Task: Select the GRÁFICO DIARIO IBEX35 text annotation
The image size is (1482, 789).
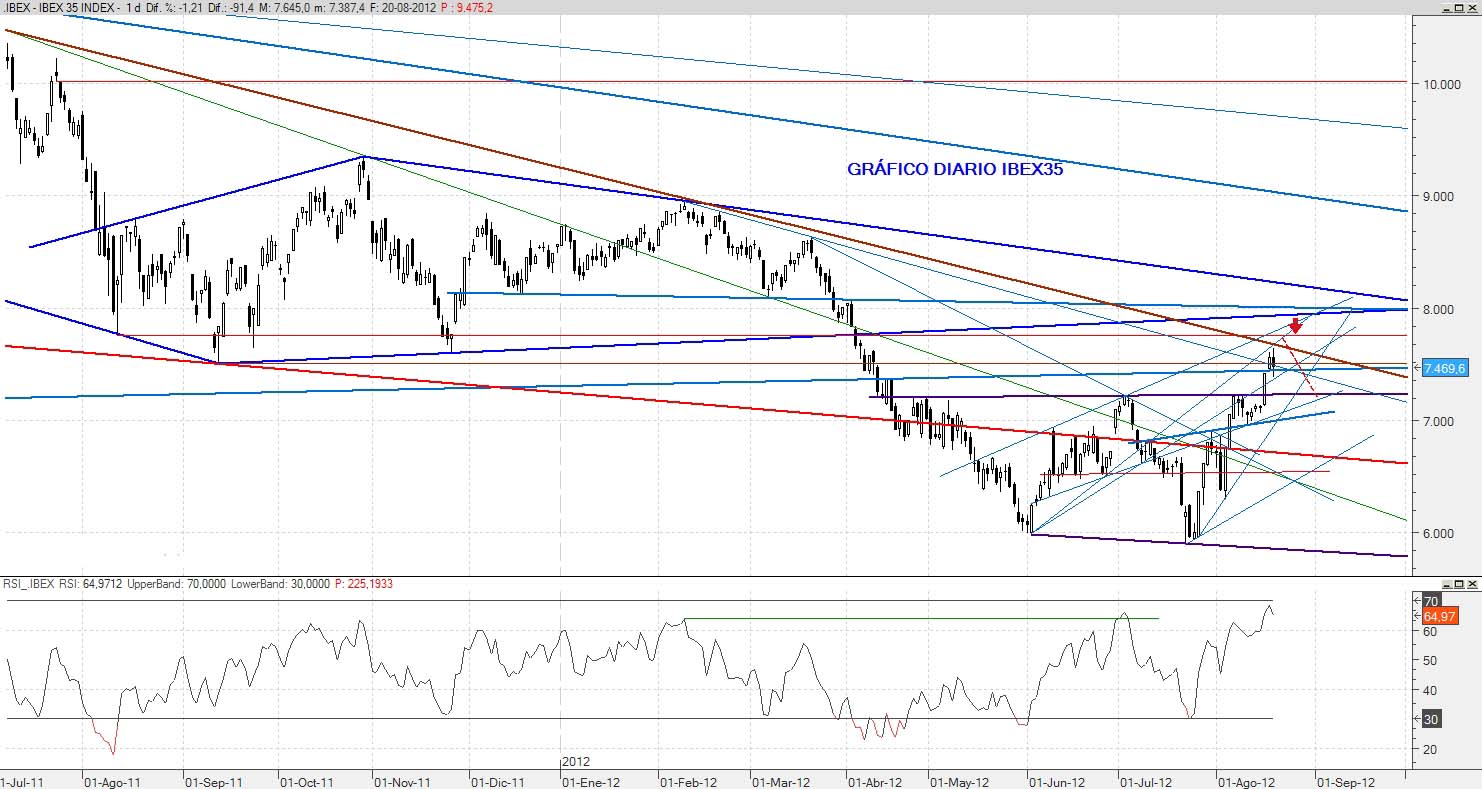Action: [x=954, y=169]
